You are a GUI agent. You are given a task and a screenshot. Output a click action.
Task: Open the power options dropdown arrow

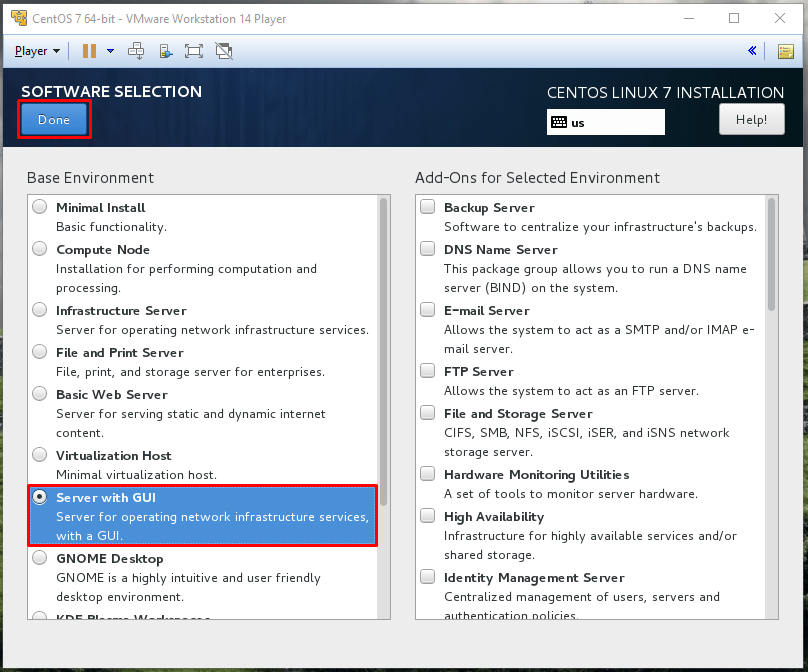click(x=110, y=51)
